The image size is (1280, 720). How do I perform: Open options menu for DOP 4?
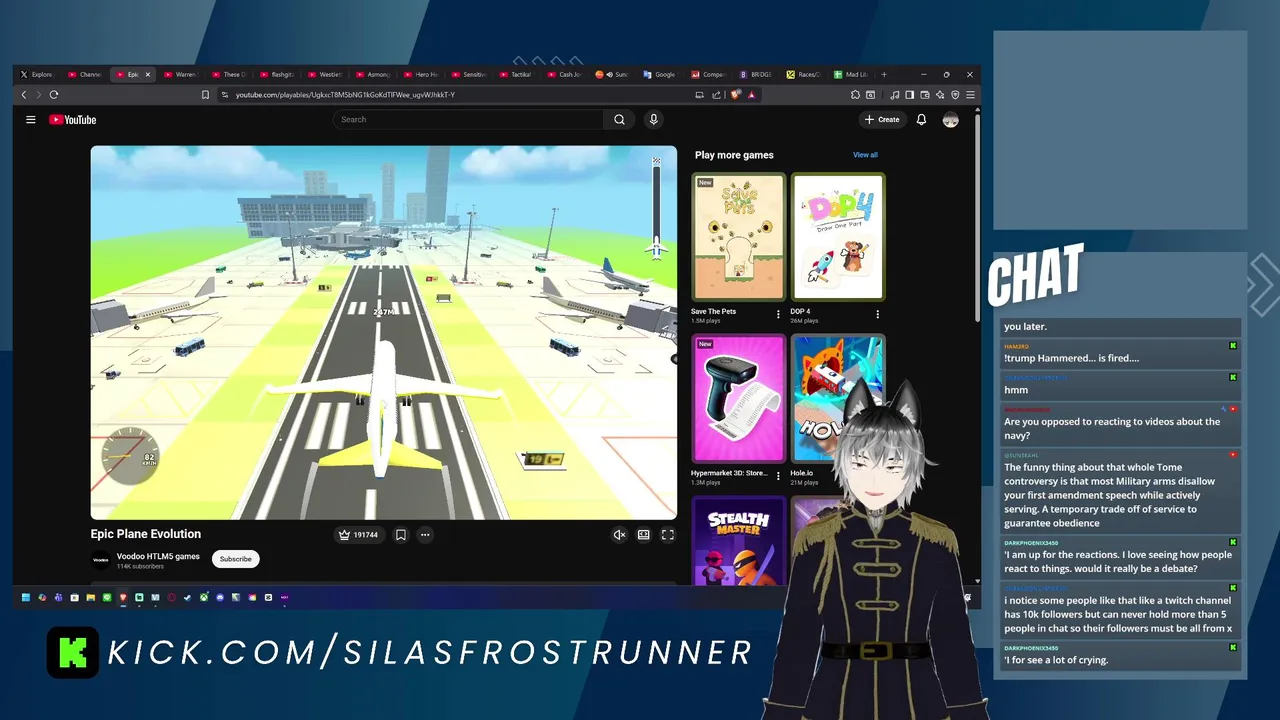coord(878,315)
